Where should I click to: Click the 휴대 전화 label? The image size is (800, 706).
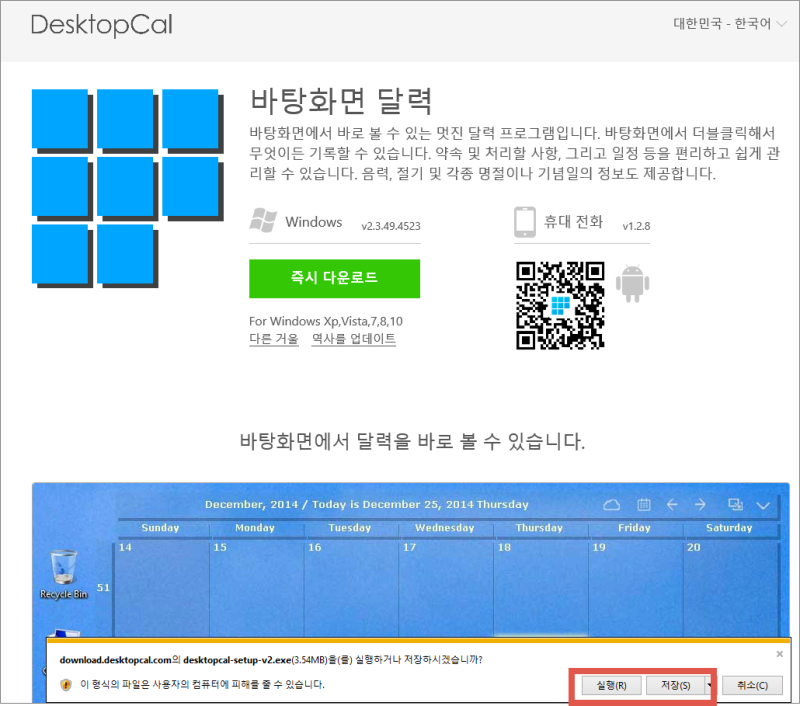(x=573, y=222)
